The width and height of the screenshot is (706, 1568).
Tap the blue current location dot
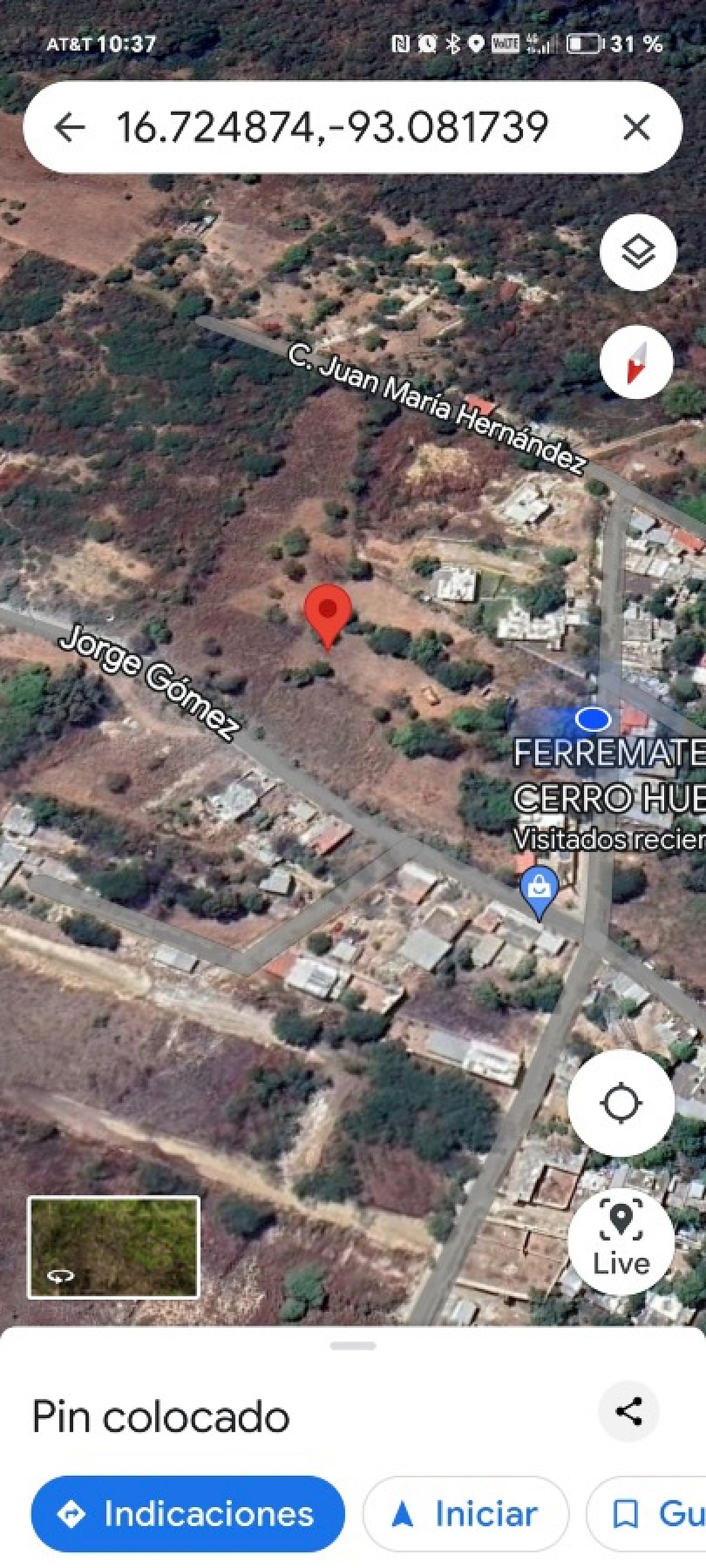(x=593, y=719)
